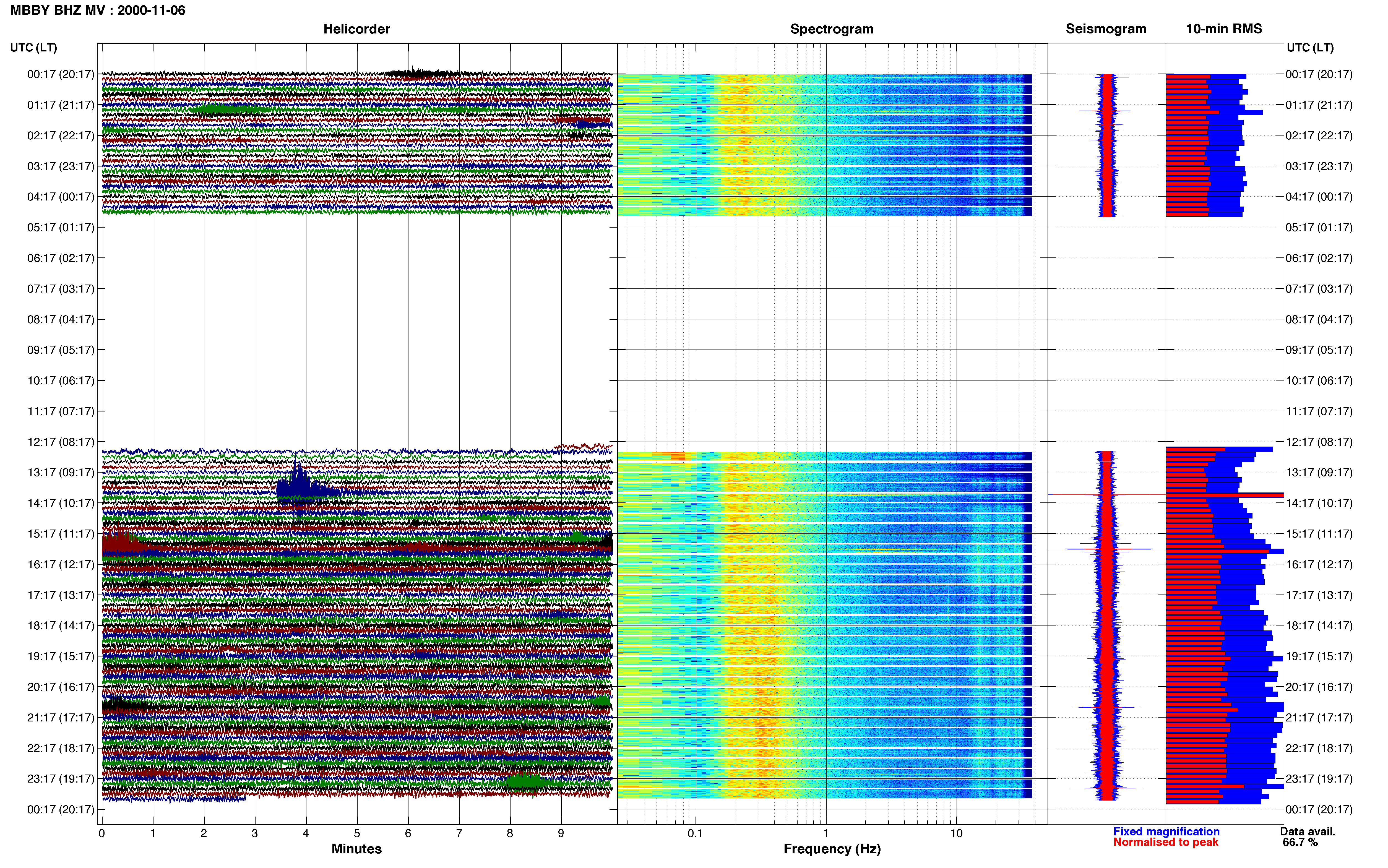Click left time label '22:17 (18:17)'
The width and height of the screenshot is (1388, 868).
click(x=61, y=748)
